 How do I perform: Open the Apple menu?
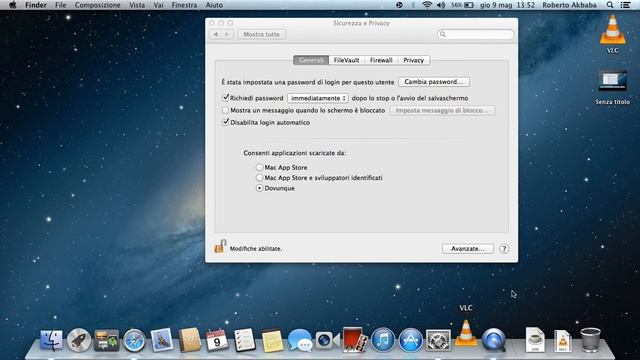tap(13, 5)
